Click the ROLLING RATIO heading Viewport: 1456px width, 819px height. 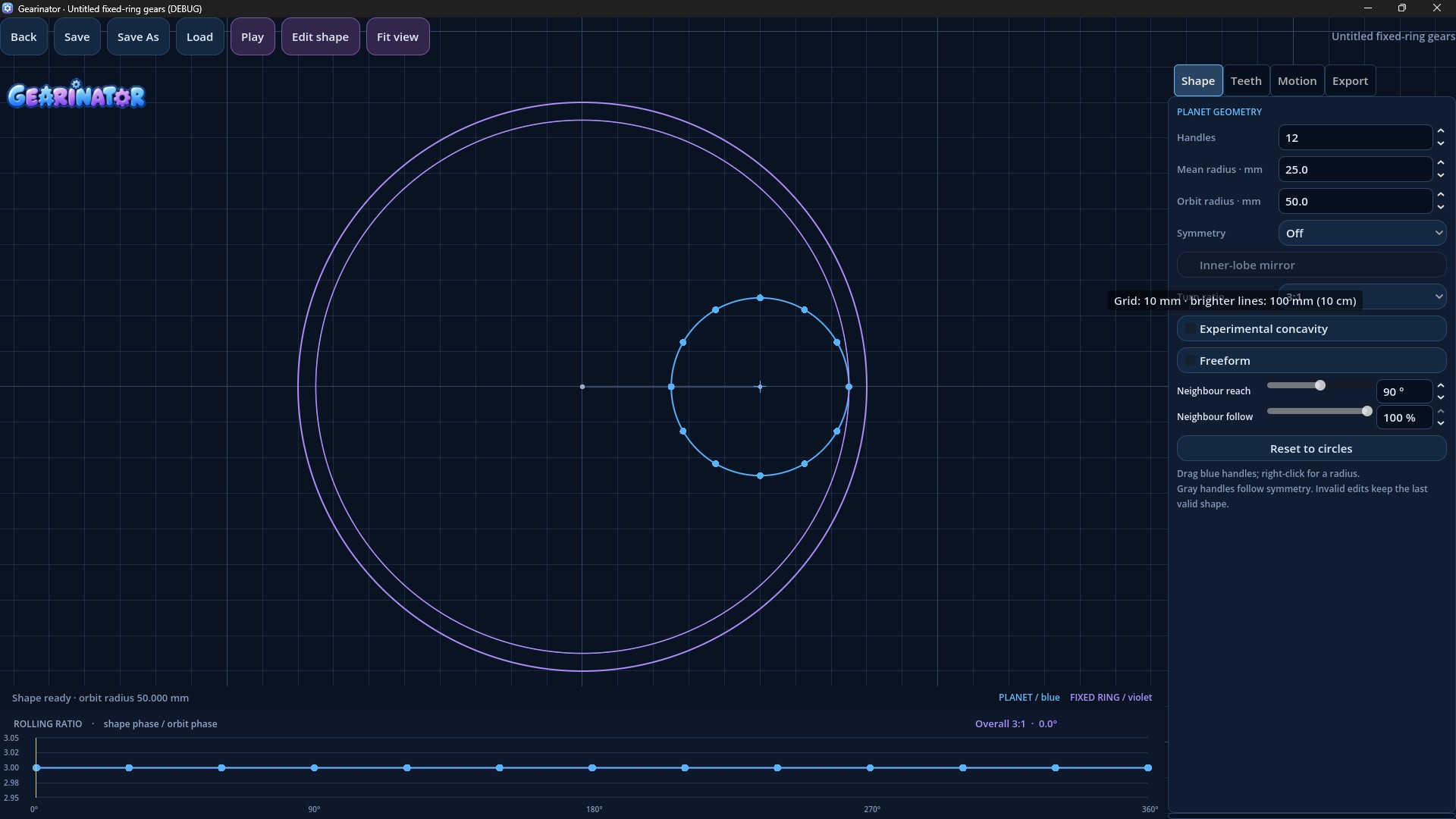[x=48, y=724]
